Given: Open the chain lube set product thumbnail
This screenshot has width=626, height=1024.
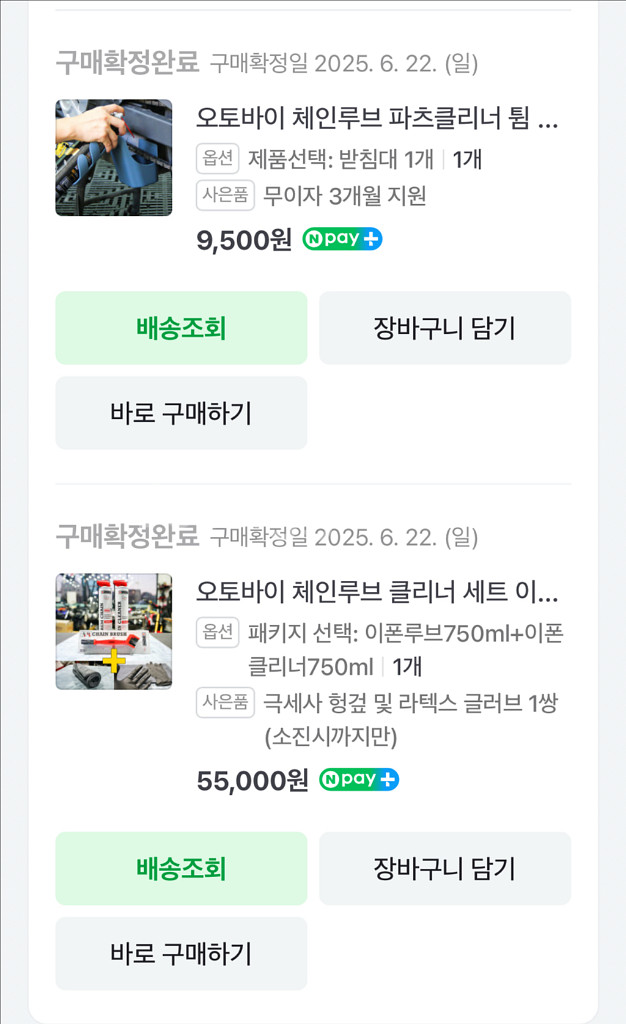Looking at the screenshot, I should point(113,630).
